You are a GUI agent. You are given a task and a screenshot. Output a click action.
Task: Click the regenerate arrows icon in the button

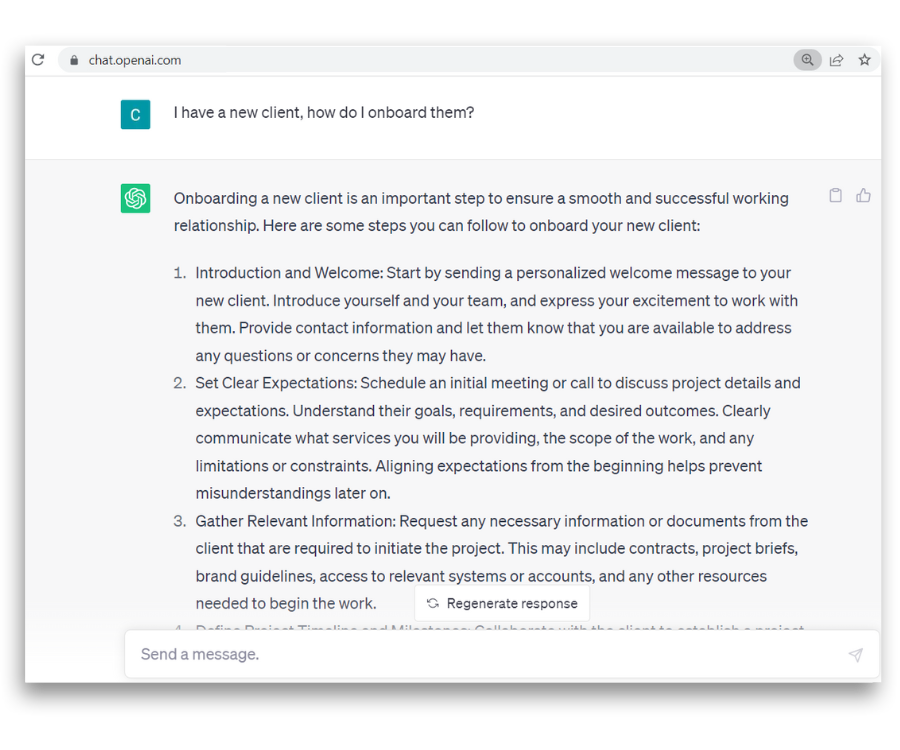pyautogui.click(x=433, y=603)
